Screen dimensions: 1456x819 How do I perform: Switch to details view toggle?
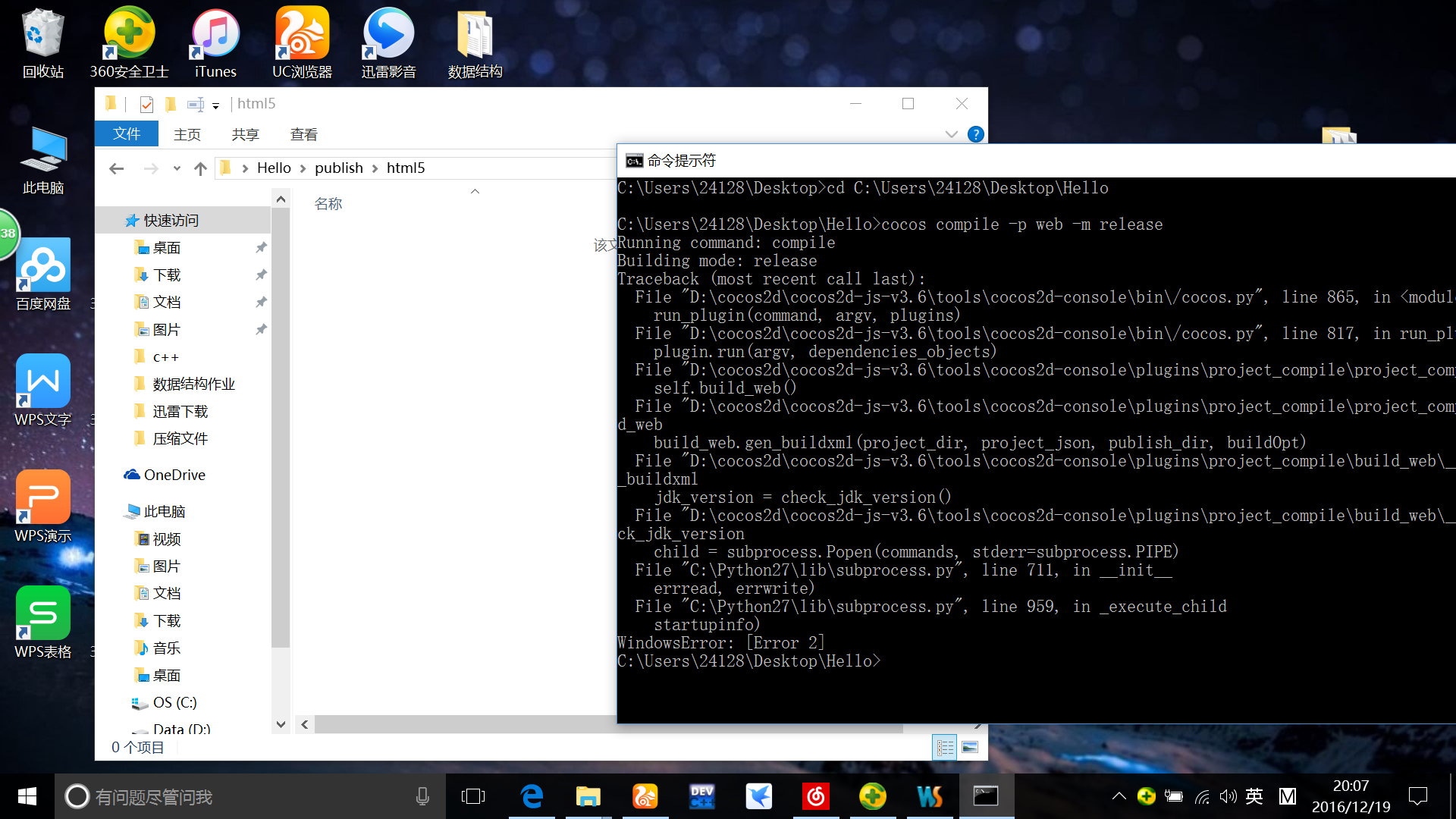pos(945,748)
